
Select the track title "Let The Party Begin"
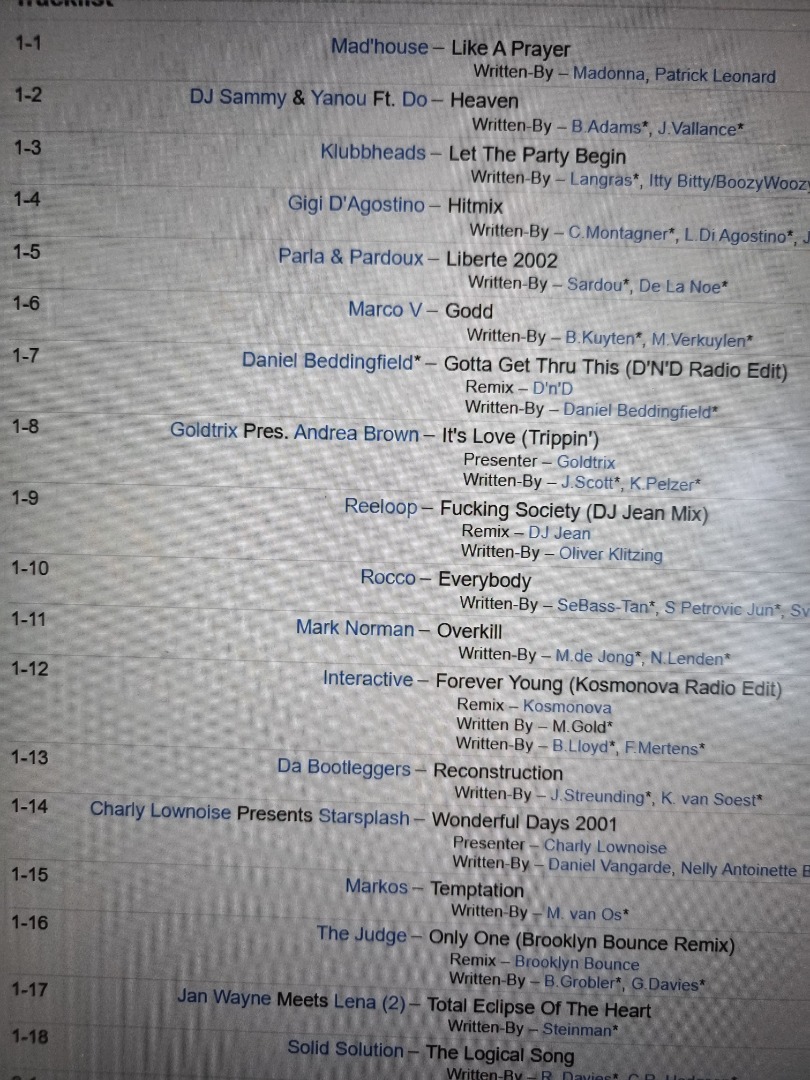coord(537,155)
